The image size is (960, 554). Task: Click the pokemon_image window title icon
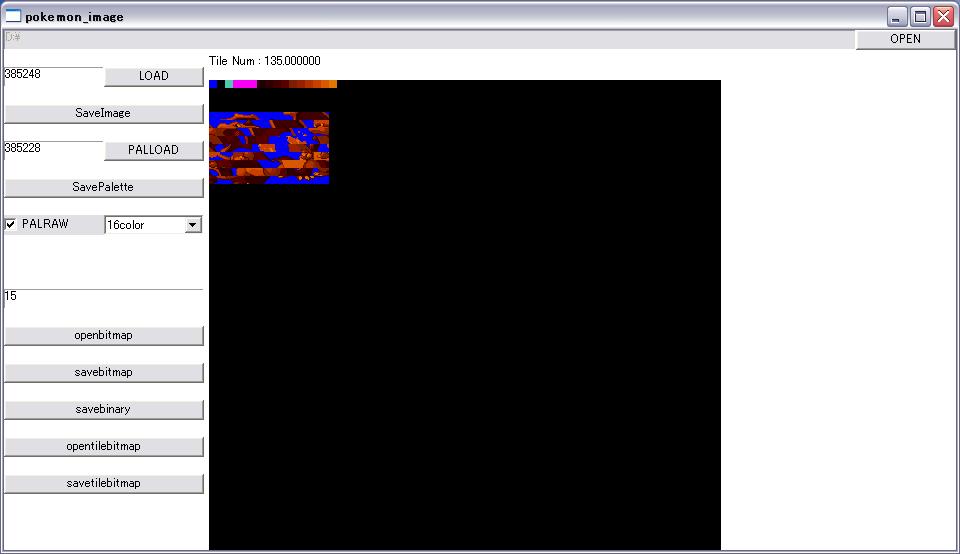[x=13, y=16]
